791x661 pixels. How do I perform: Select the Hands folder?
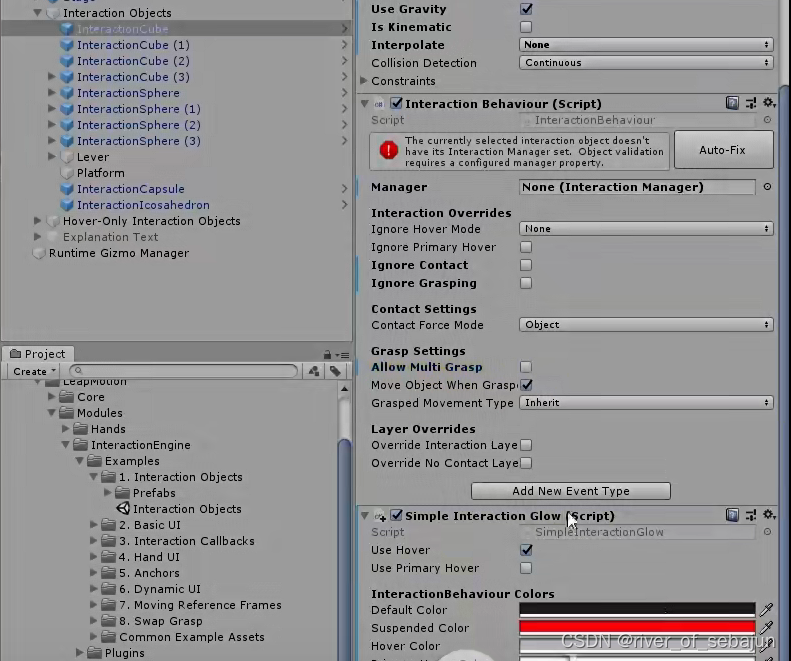point(108,429)
